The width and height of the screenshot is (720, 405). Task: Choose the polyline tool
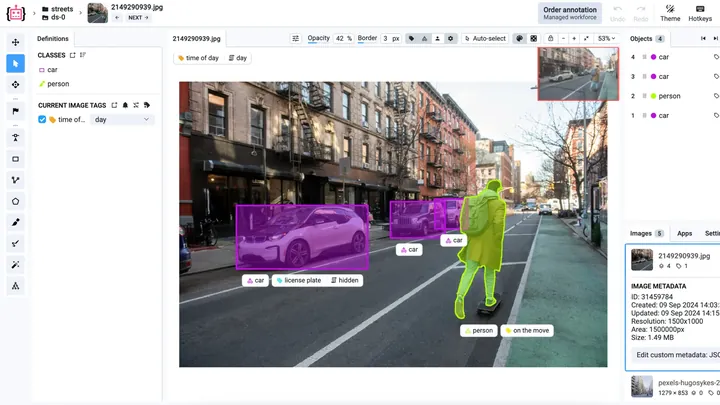point(16,180)
